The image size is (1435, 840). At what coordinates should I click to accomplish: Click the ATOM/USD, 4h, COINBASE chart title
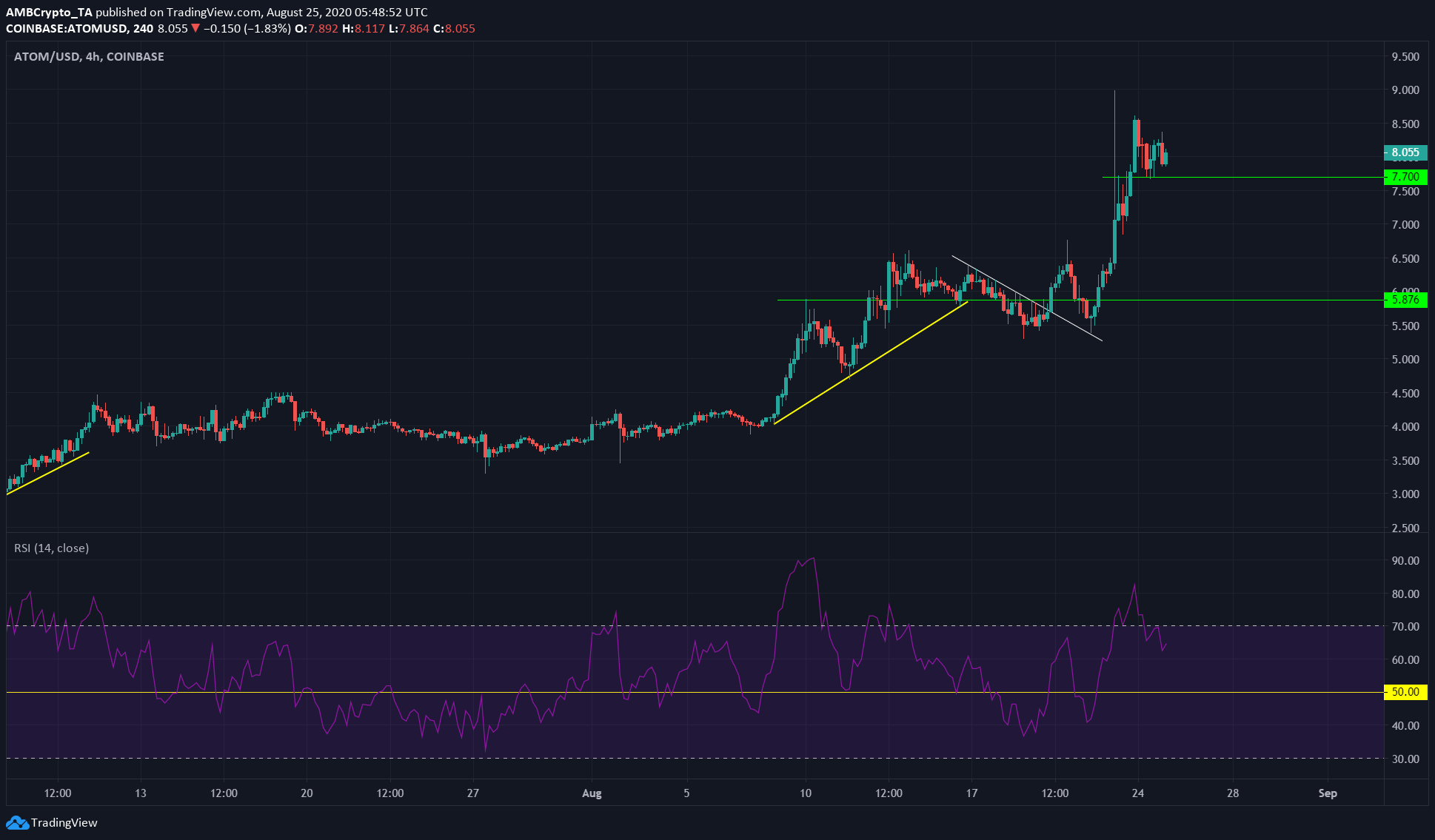(89, 56)
